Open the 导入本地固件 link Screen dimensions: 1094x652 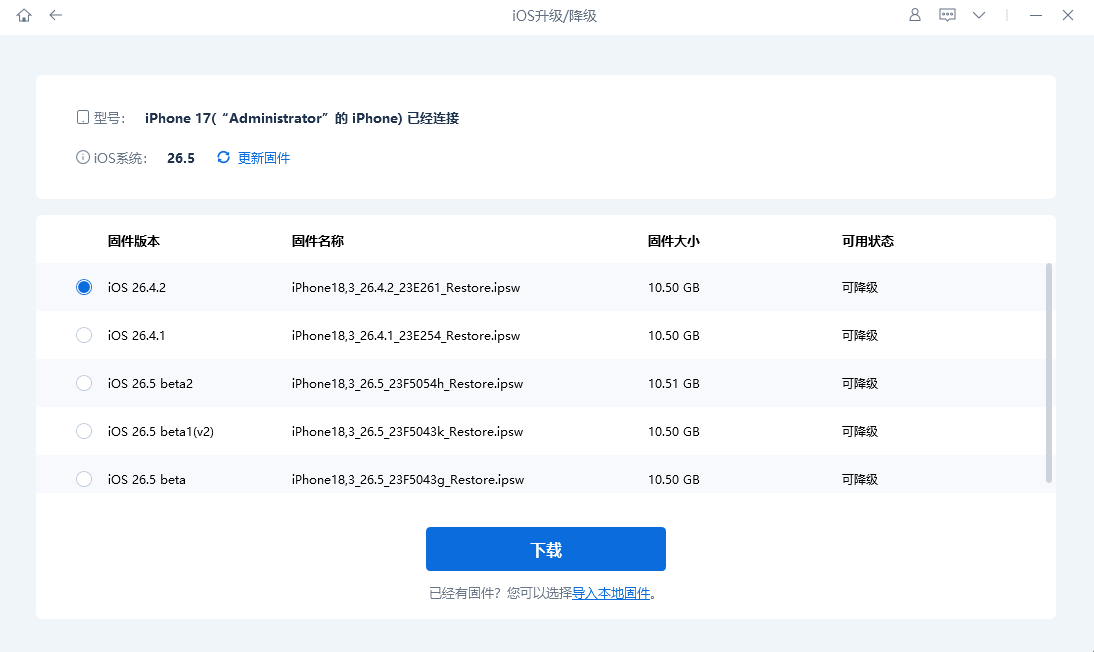click(613, 593)
